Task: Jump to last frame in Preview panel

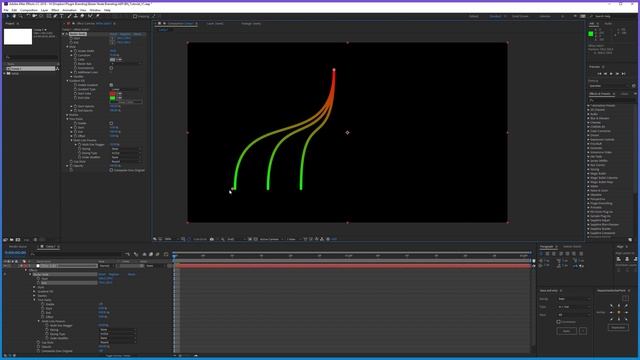Action: coord(623,74)
